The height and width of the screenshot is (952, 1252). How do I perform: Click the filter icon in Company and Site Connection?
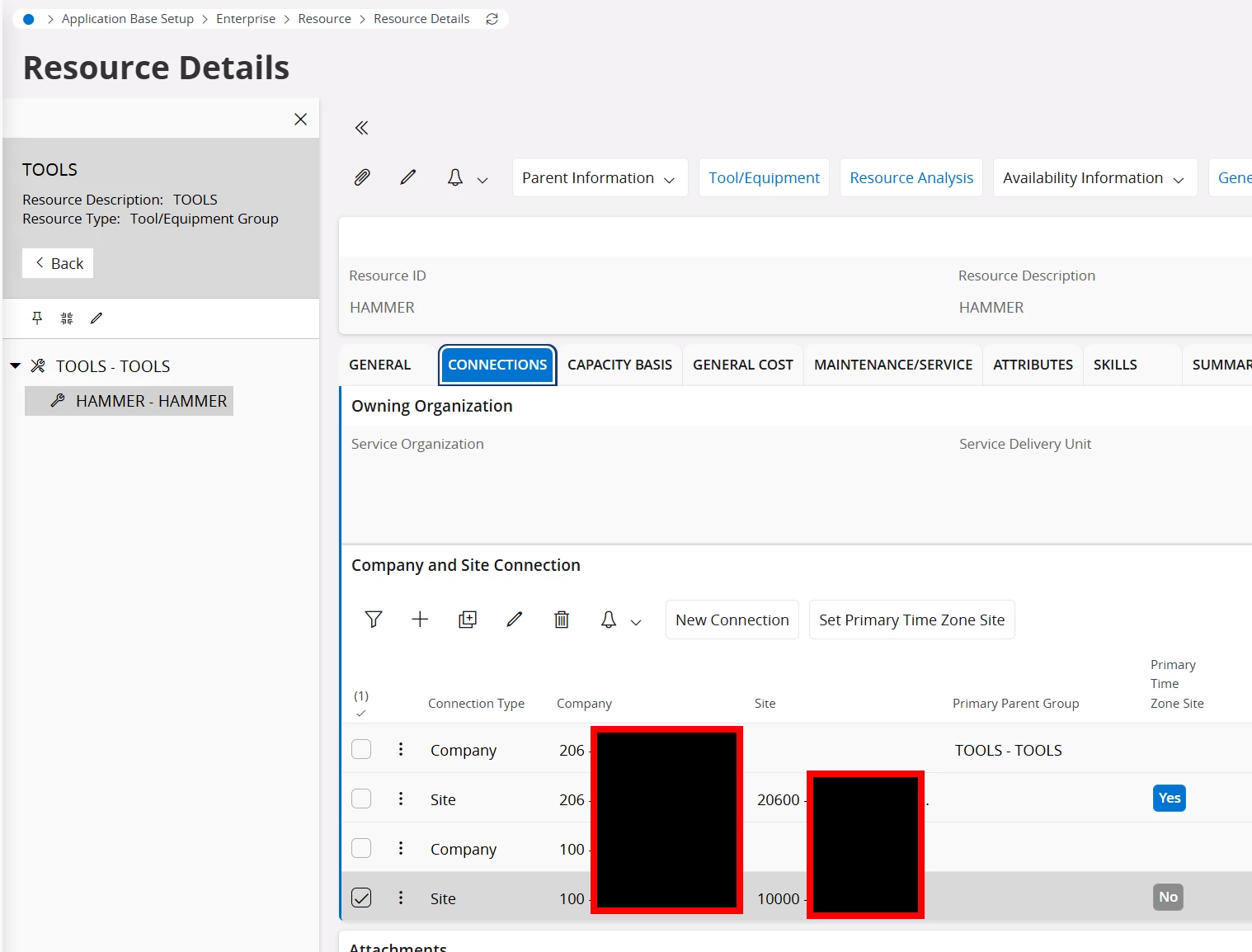373,620
